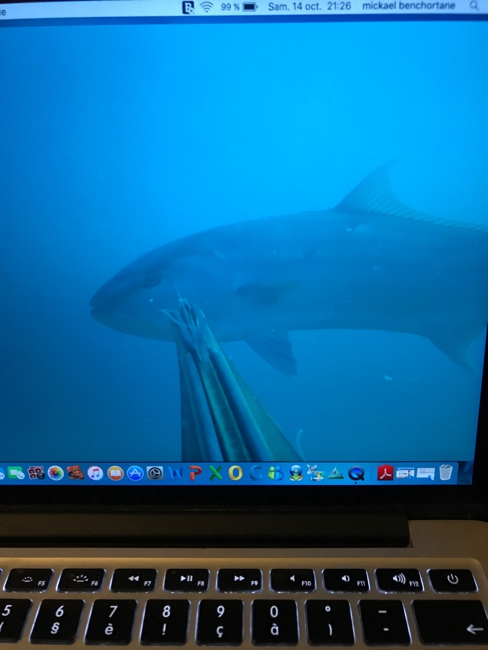Open System Preferences gear icon

point(155,473)
